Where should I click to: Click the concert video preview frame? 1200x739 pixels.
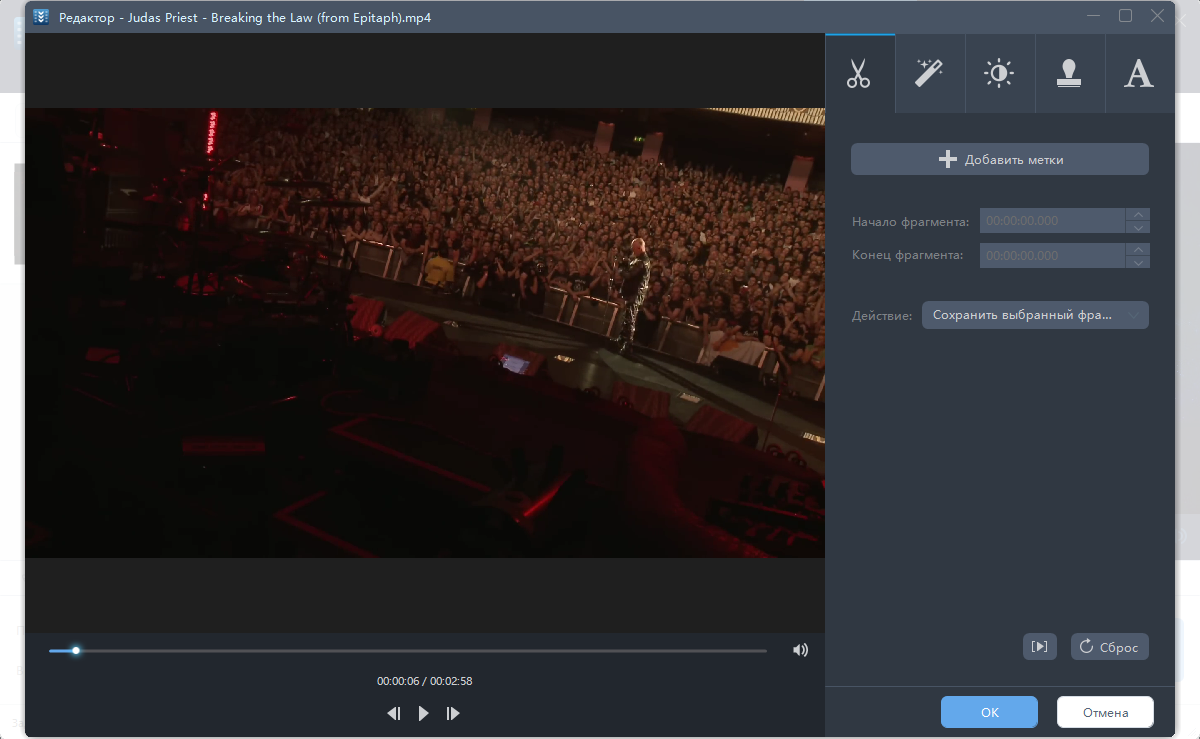coord(425,333)
